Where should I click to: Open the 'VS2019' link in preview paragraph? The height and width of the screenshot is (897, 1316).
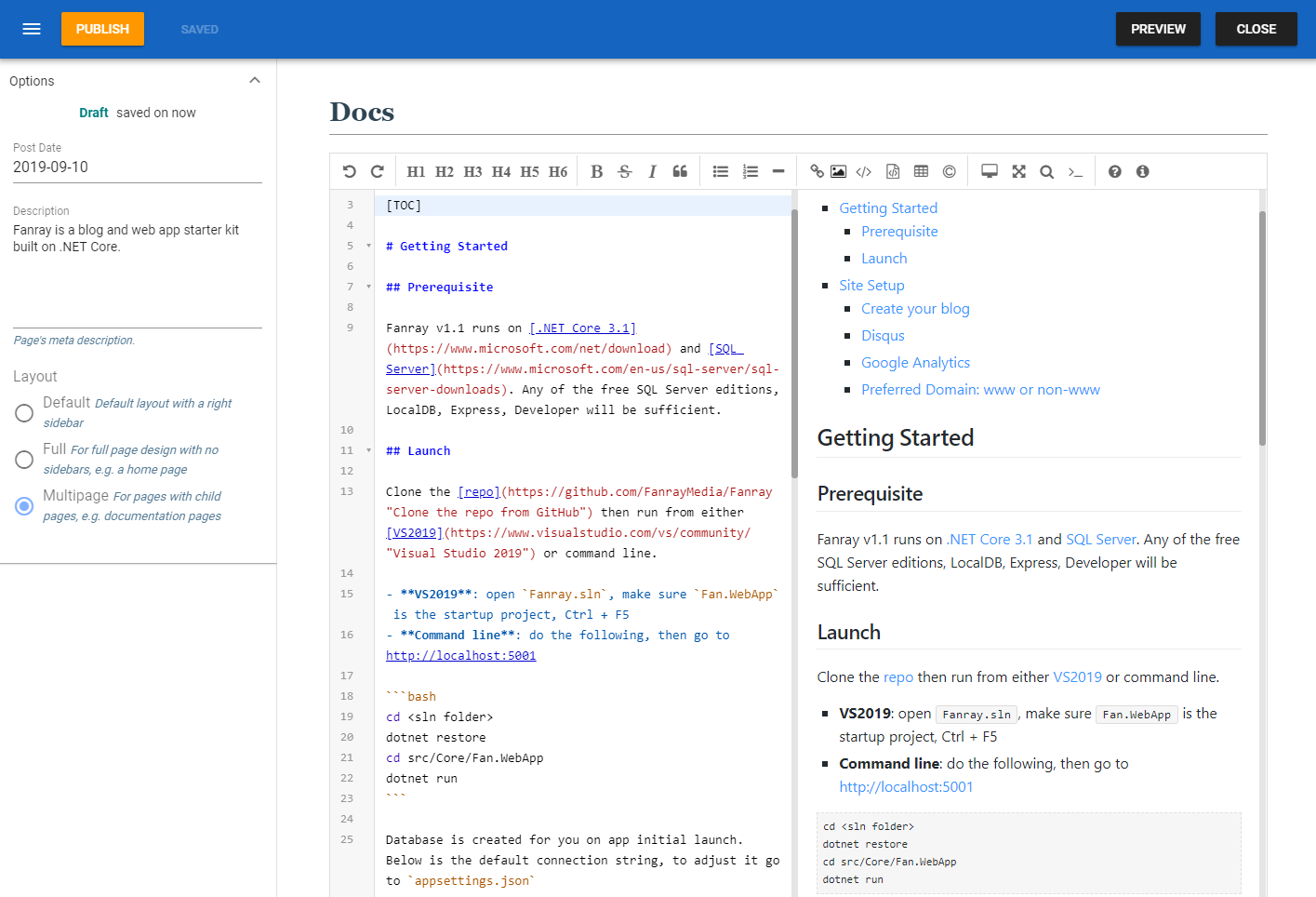(x=1077, y=677)
